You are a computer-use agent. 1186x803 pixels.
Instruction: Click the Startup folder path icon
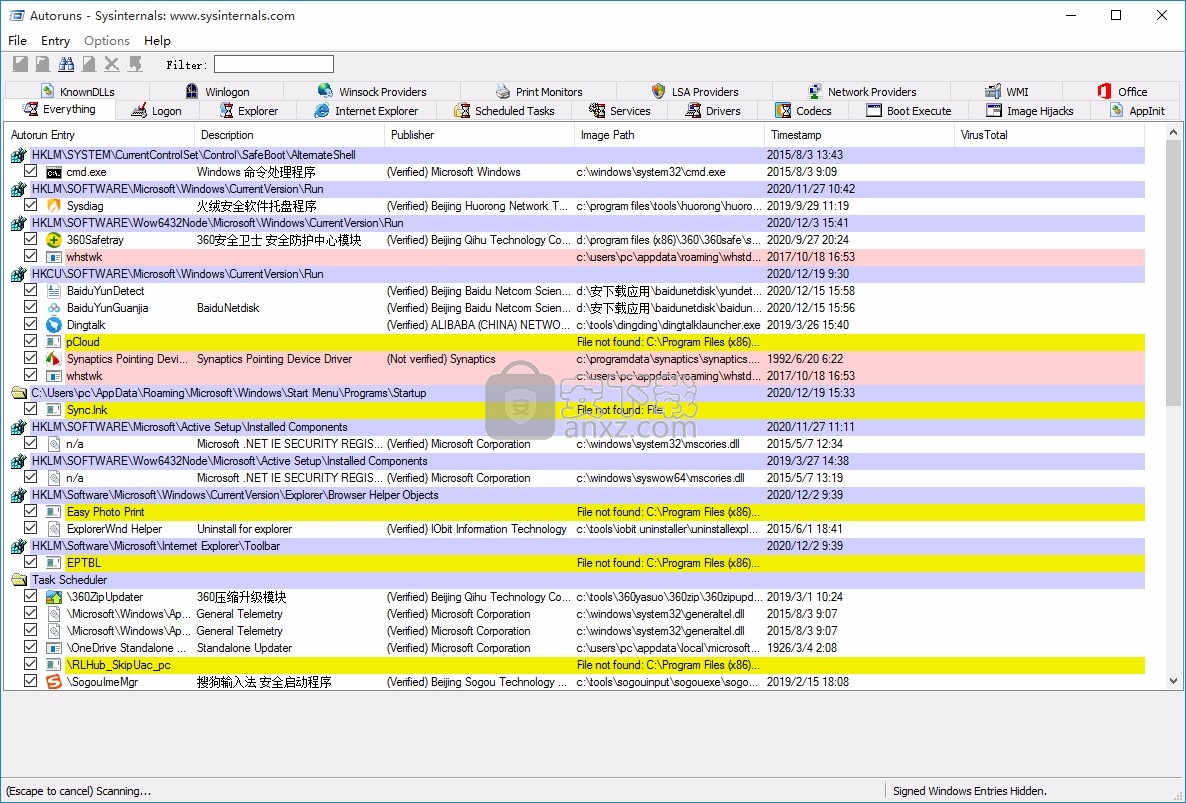[x=19, y=393]
